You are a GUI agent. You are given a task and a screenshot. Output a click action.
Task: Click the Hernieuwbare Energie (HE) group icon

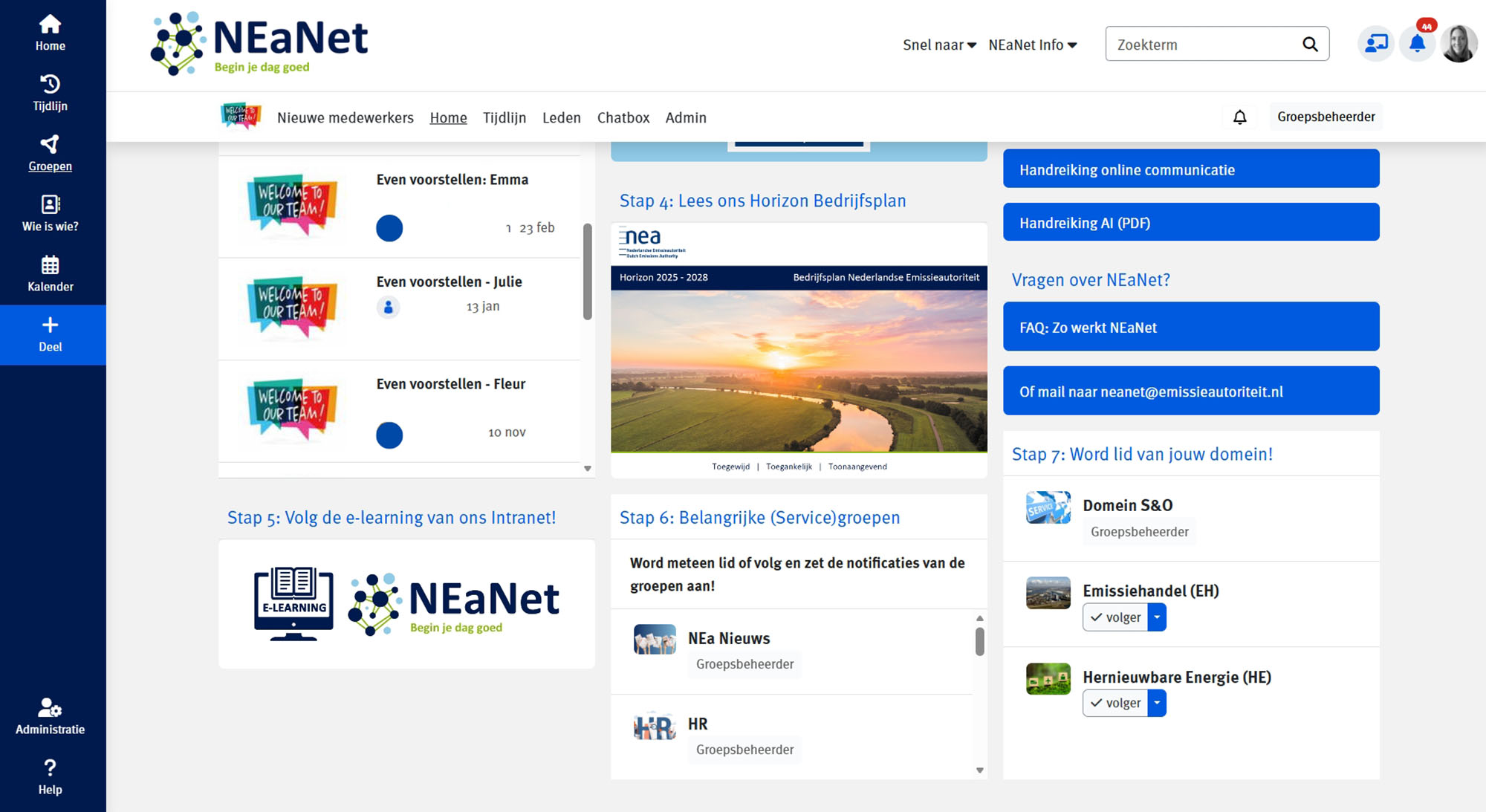tap(1048, 679)
